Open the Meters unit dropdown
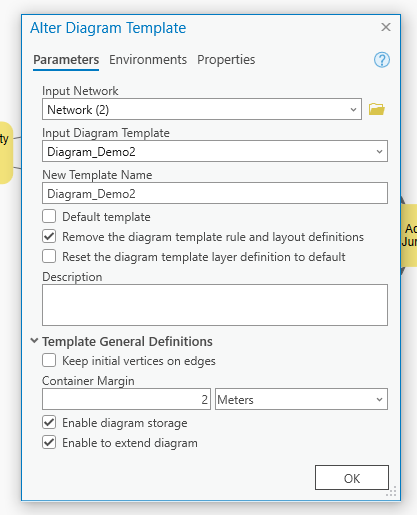 pyautogui.click(x=301, y=399)
